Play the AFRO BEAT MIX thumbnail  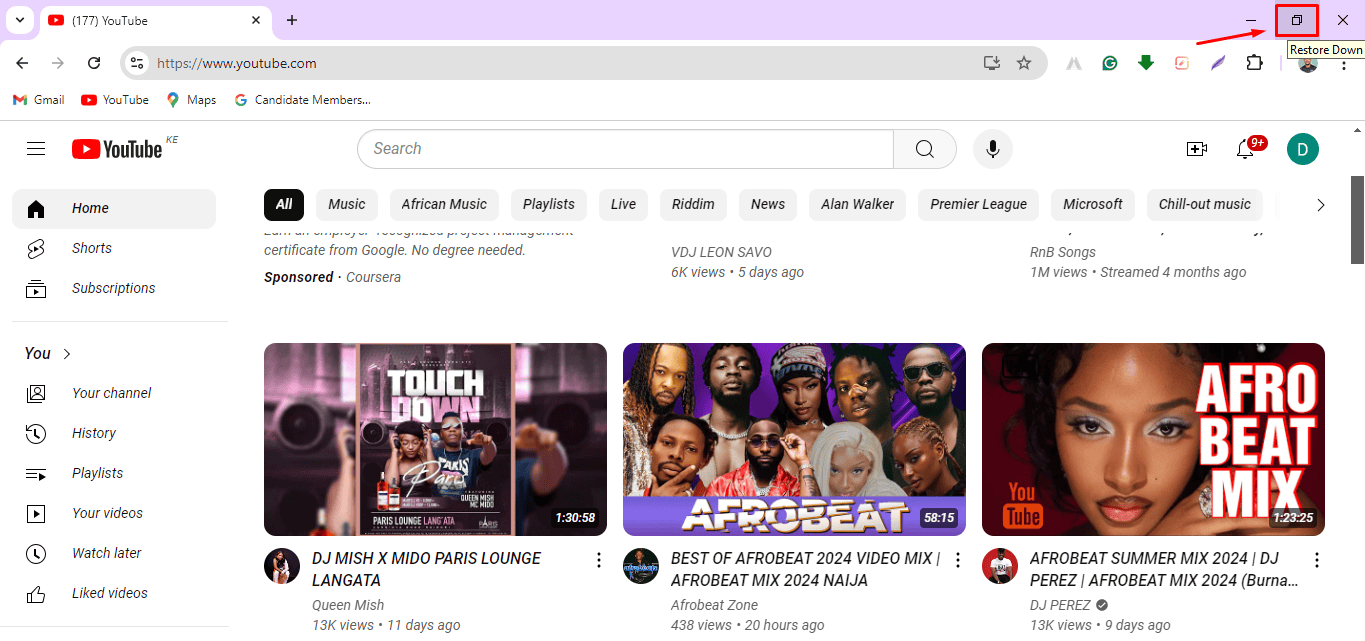pyautogui.click(x=1153, y=440)
